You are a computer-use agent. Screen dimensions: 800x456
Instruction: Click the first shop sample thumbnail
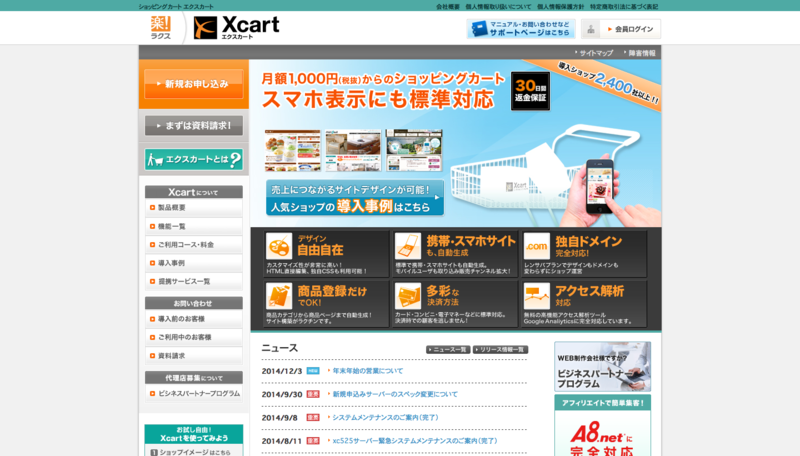coord(292,150)
